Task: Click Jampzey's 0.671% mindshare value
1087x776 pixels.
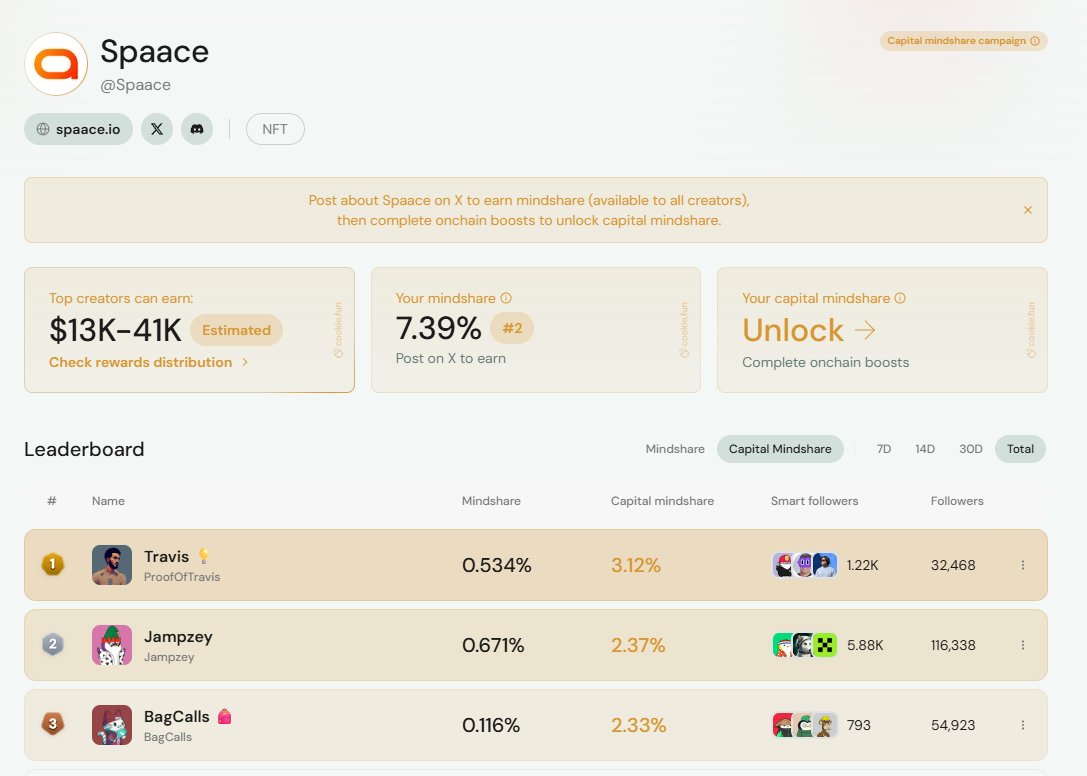Action: click(x=493, y=645)
